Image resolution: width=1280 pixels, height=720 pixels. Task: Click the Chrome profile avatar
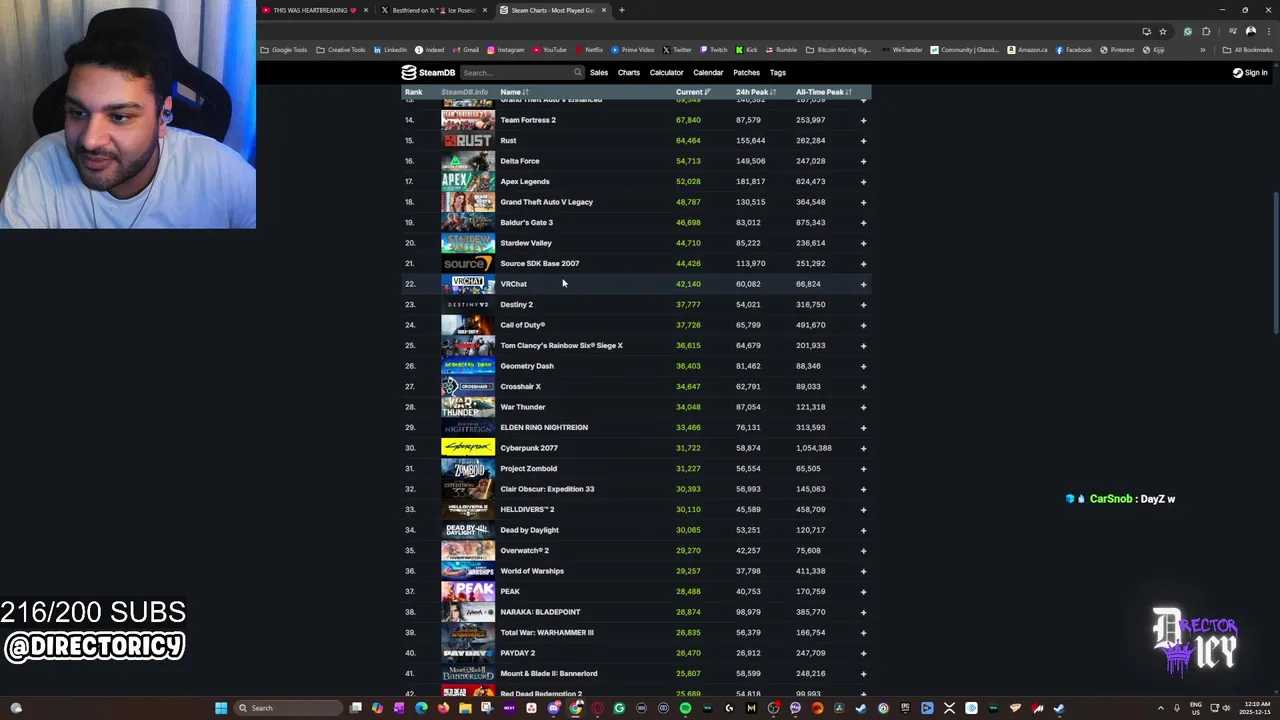(x=1250, y=31)
